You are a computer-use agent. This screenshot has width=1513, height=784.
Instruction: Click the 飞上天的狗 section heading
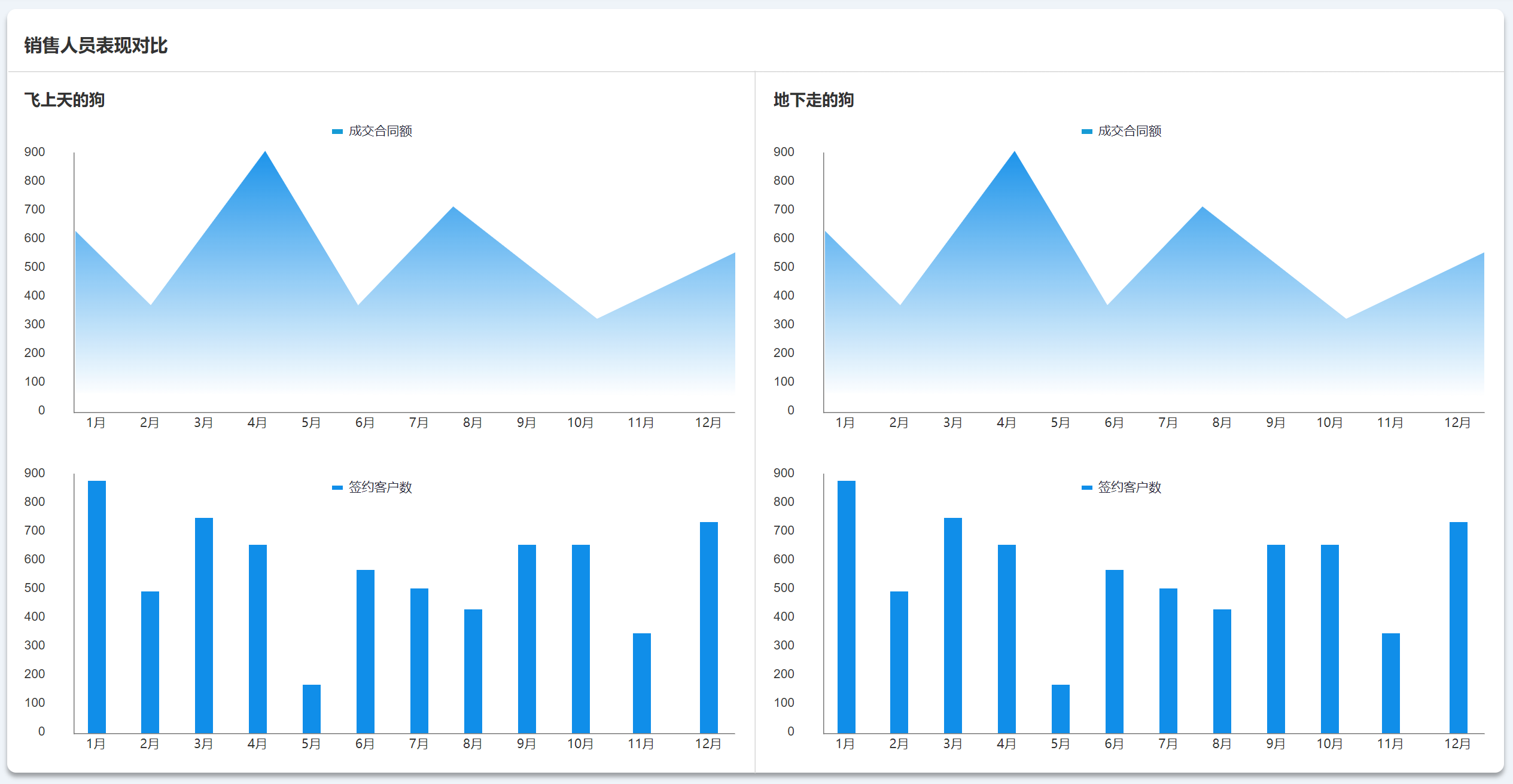(x=65, y=100)
